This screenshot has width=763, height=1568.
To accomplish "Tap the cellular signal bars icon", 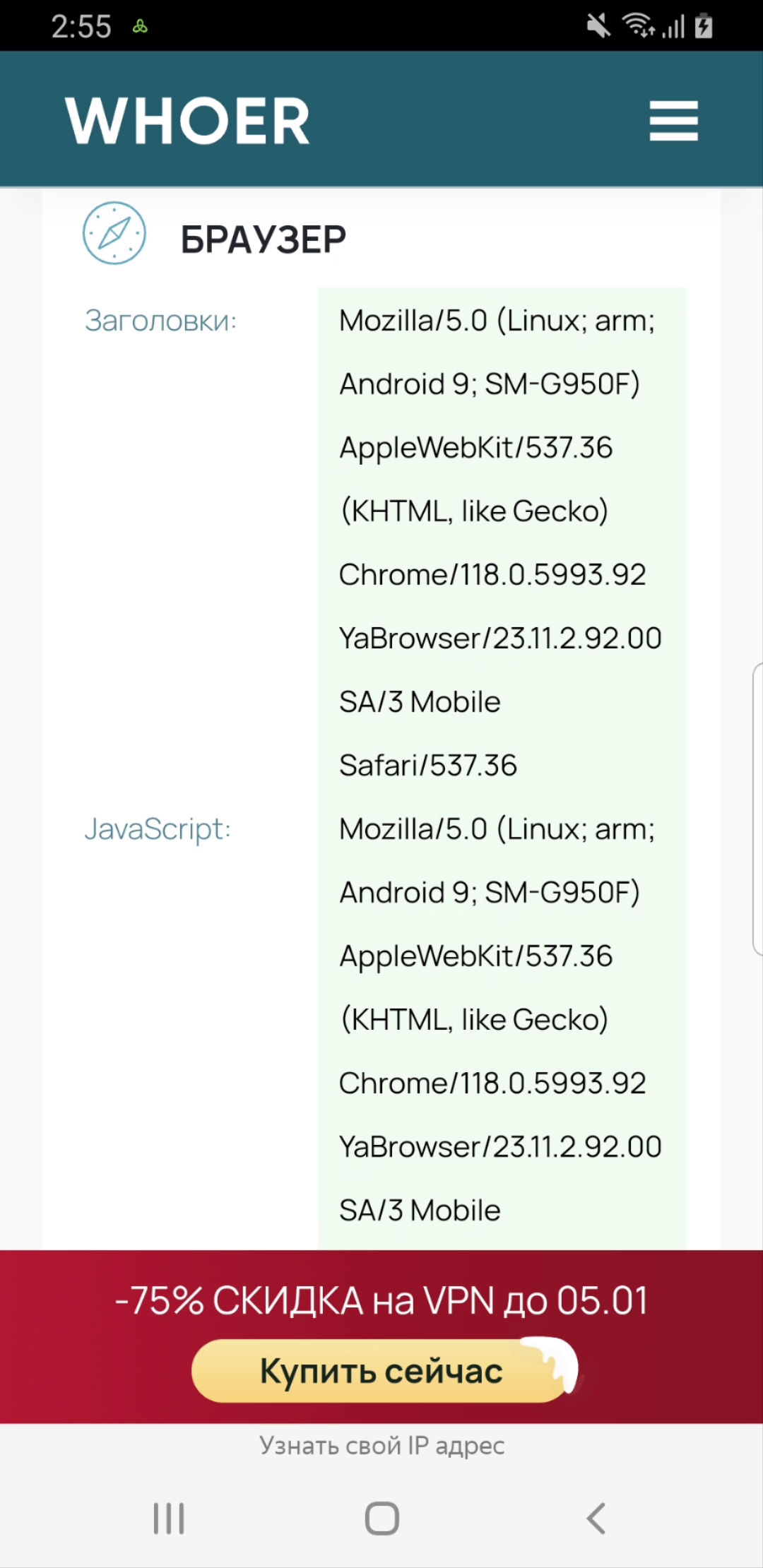I will [x=673, y=27].
